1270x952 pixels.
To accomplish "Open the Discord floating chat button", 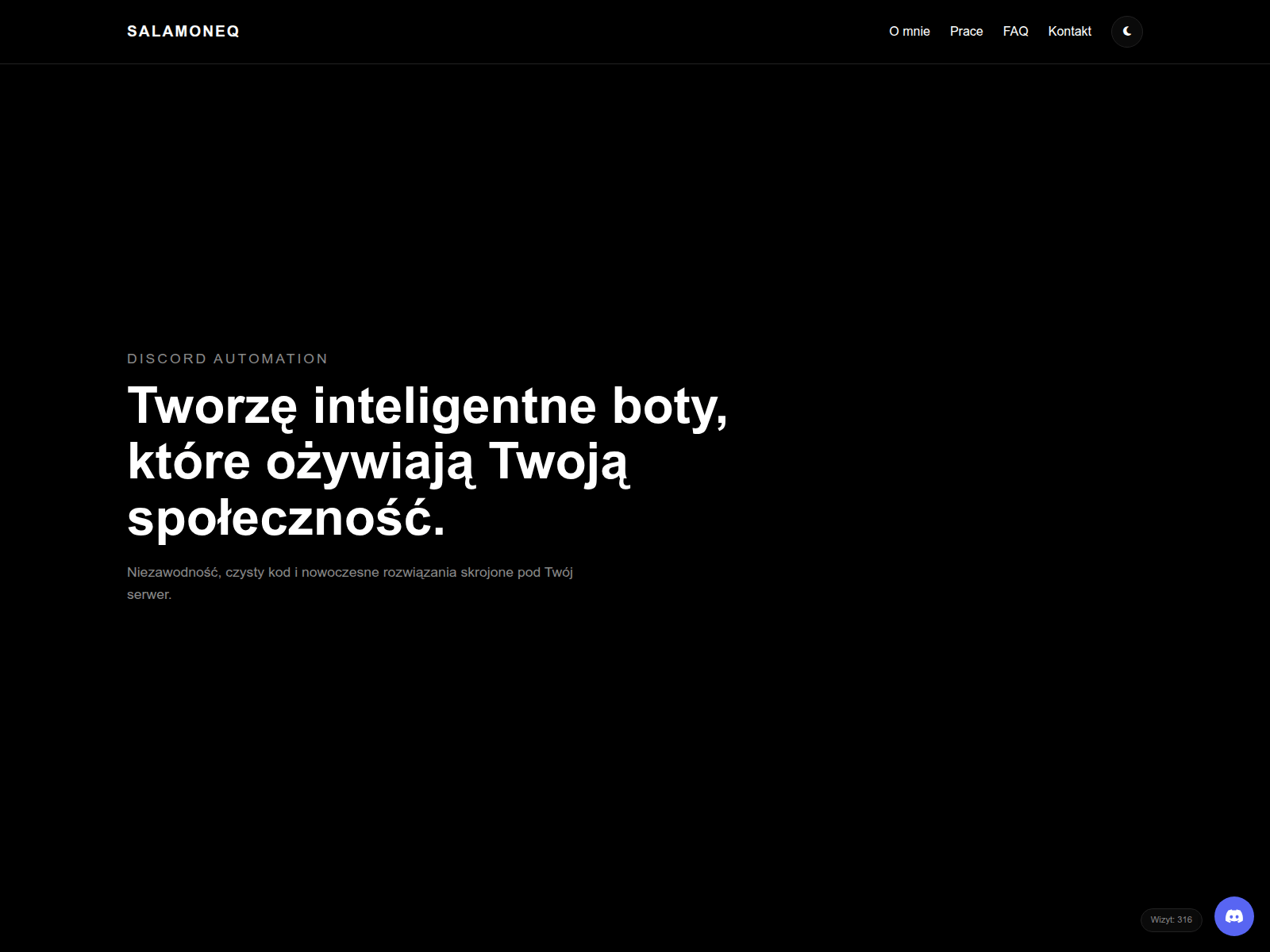I will [x=1234, y=916].
